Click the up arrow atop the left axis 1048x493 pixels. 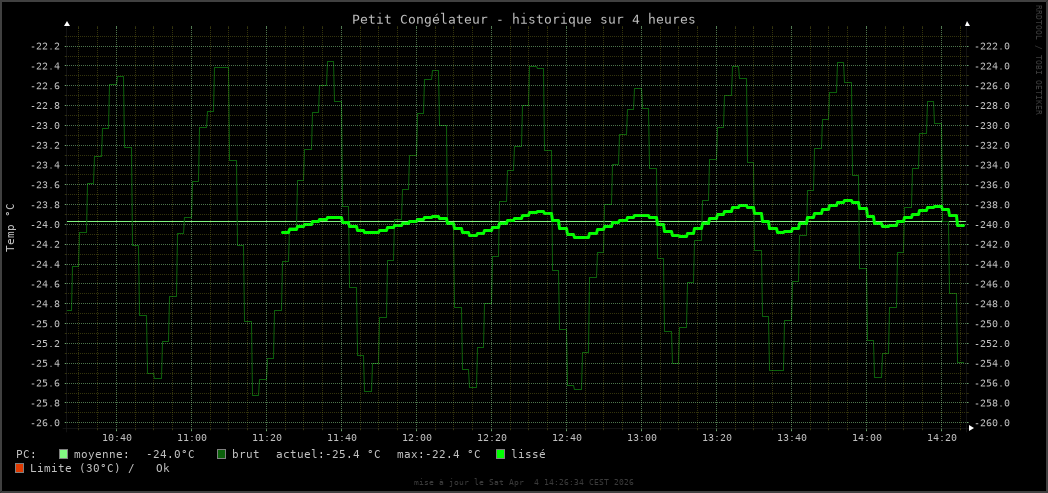point(67,23)
